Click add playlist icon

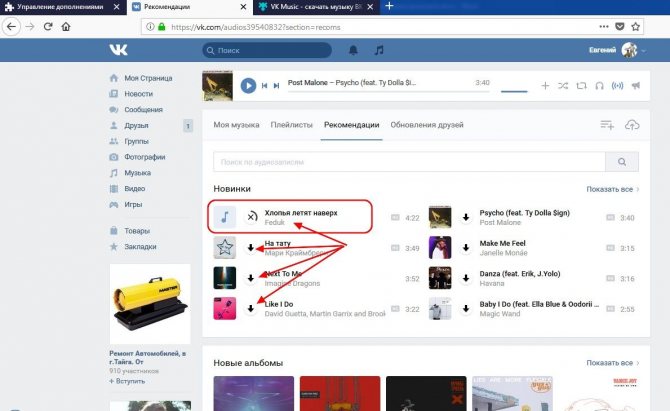click(606, 125)
